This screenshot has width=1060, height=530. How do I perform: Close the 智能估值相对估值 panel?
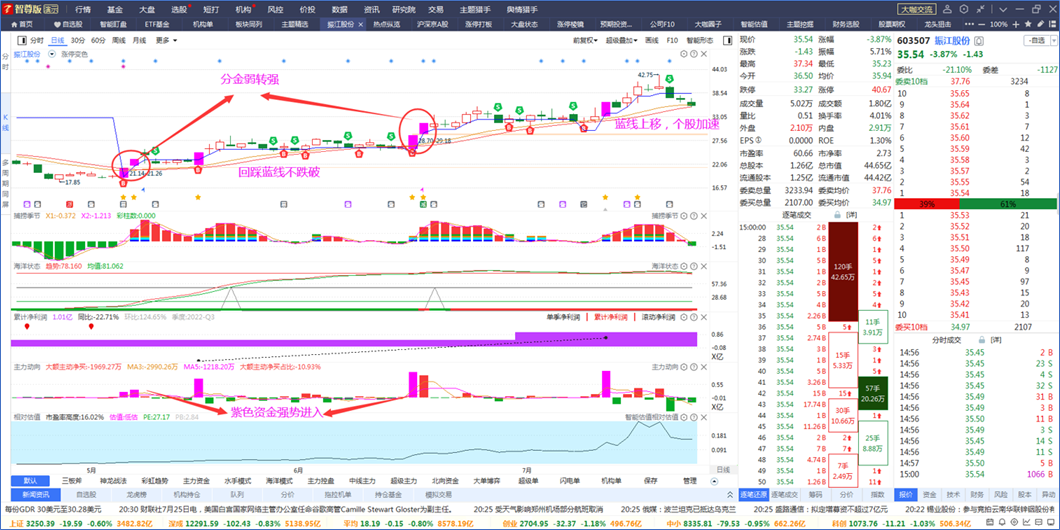[x=704, y=417]
